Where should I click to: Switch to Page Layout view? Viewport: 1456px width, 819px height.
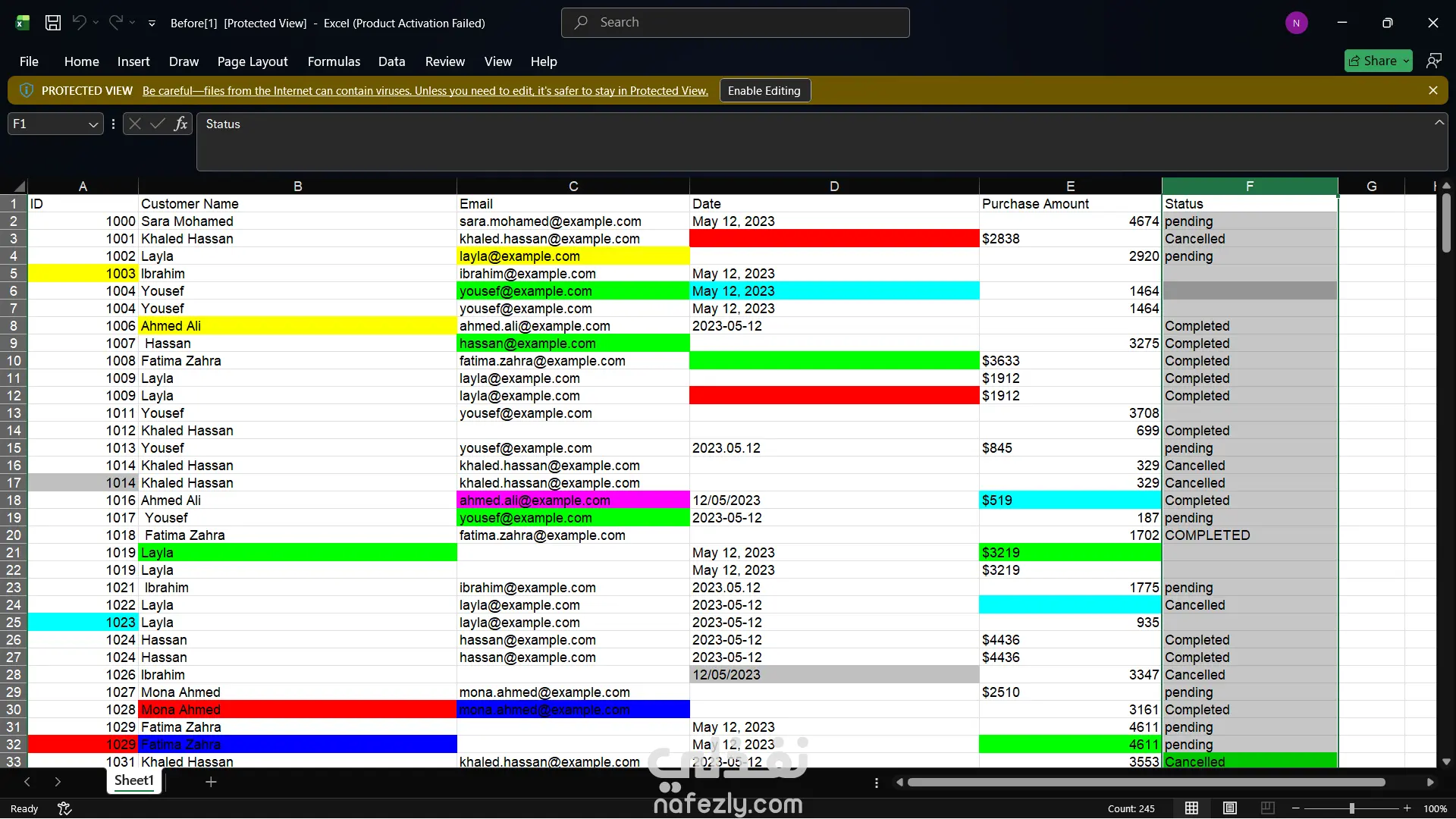[1230, 808]
